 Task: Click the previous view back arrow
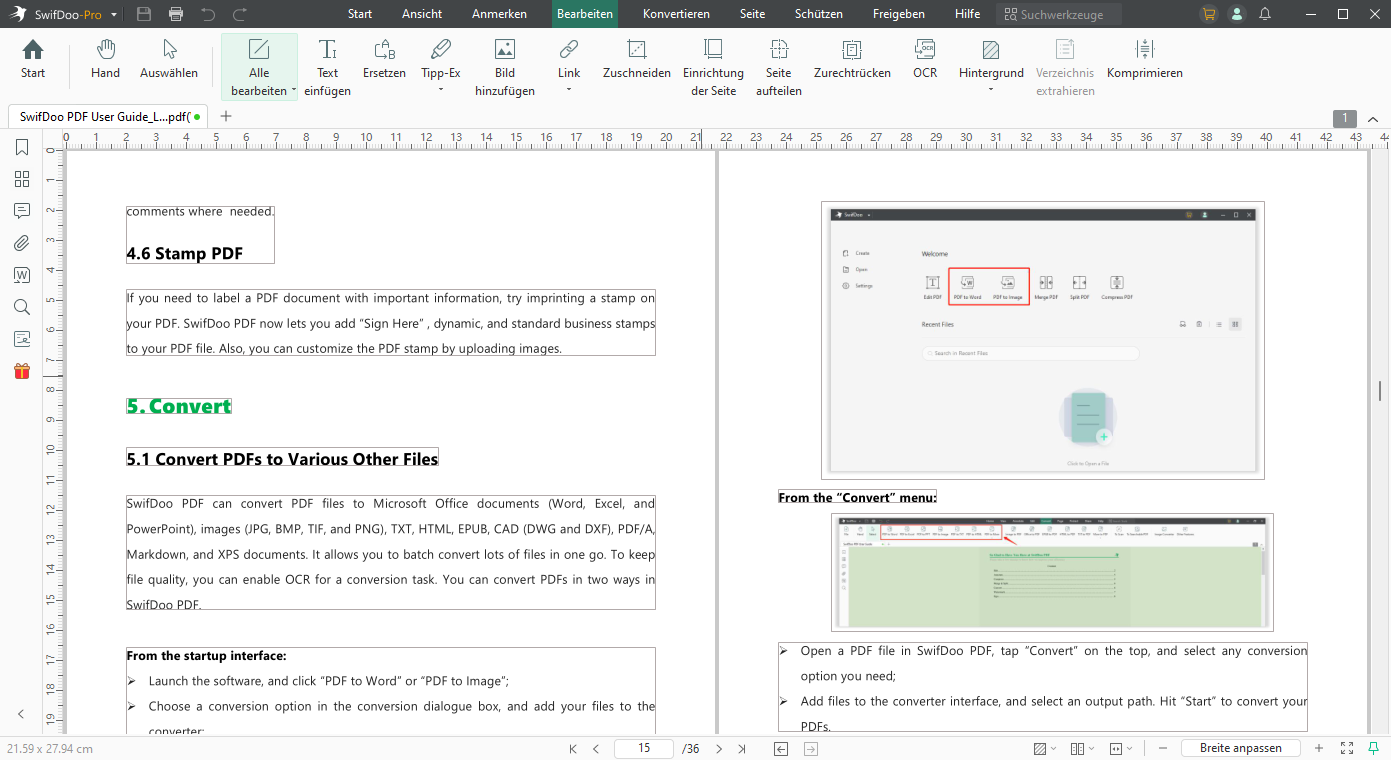(782, 748)
